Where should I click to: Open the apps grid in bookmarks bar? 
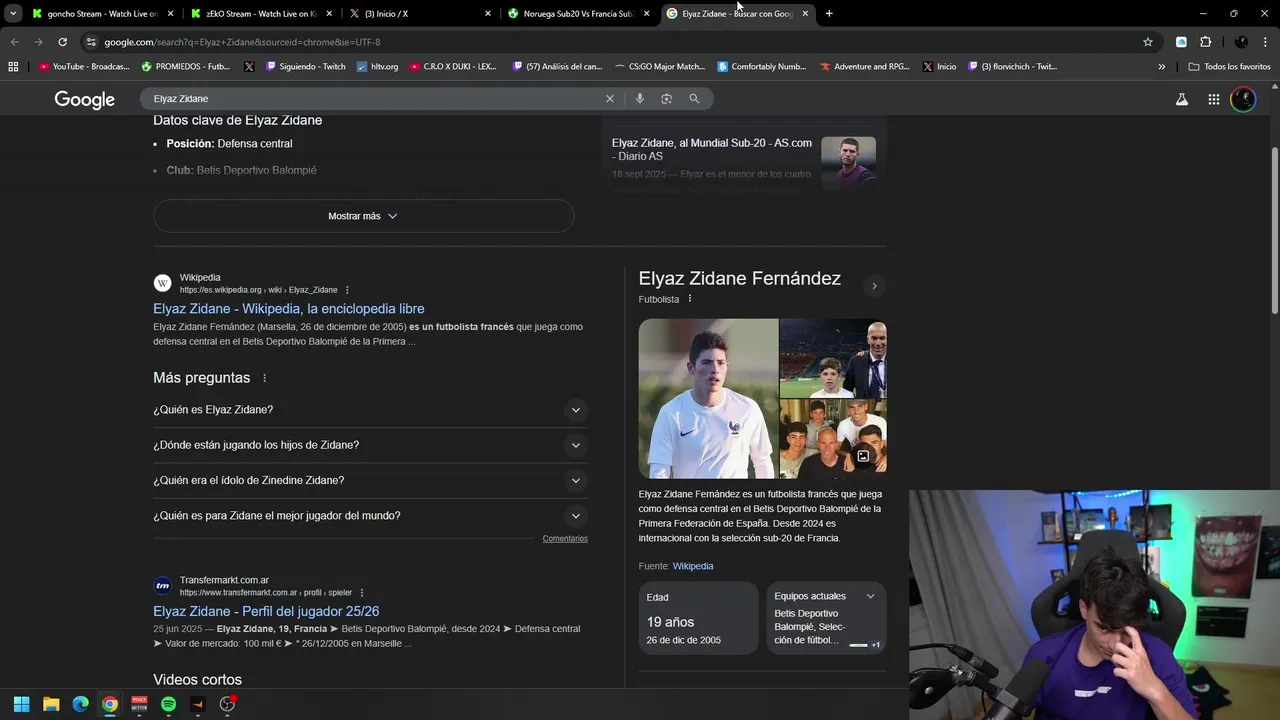point(13,67)
